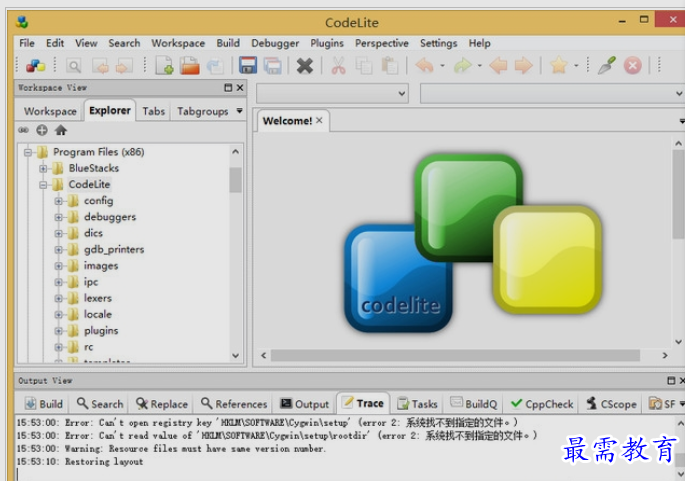Viewport: 685px width, 481px height.
Task: Open the workspace view tabs dropdown arrow
Action: [239, 111]
